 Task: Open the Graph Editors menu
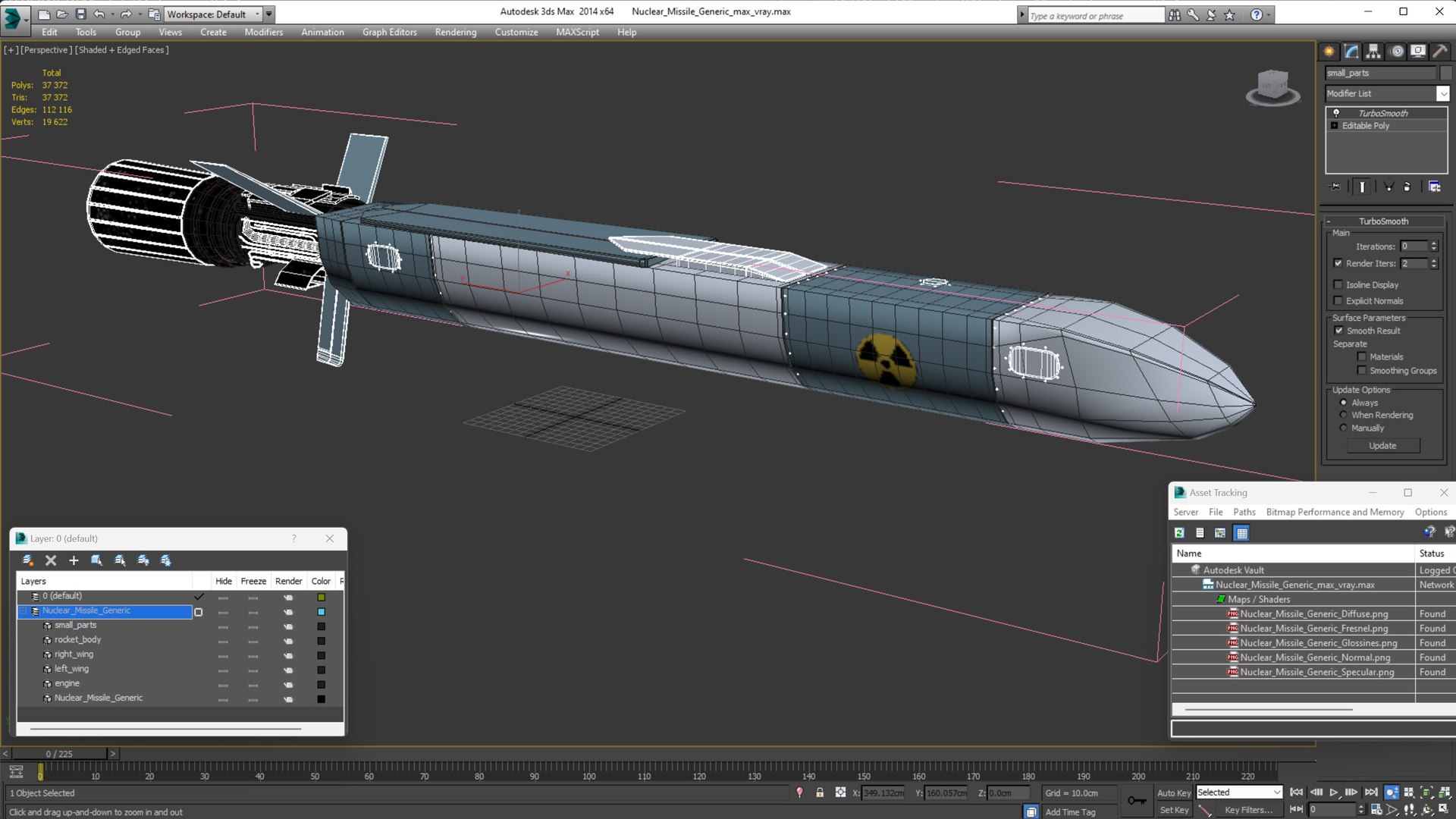pyautogui.click(x=390, y=32)
